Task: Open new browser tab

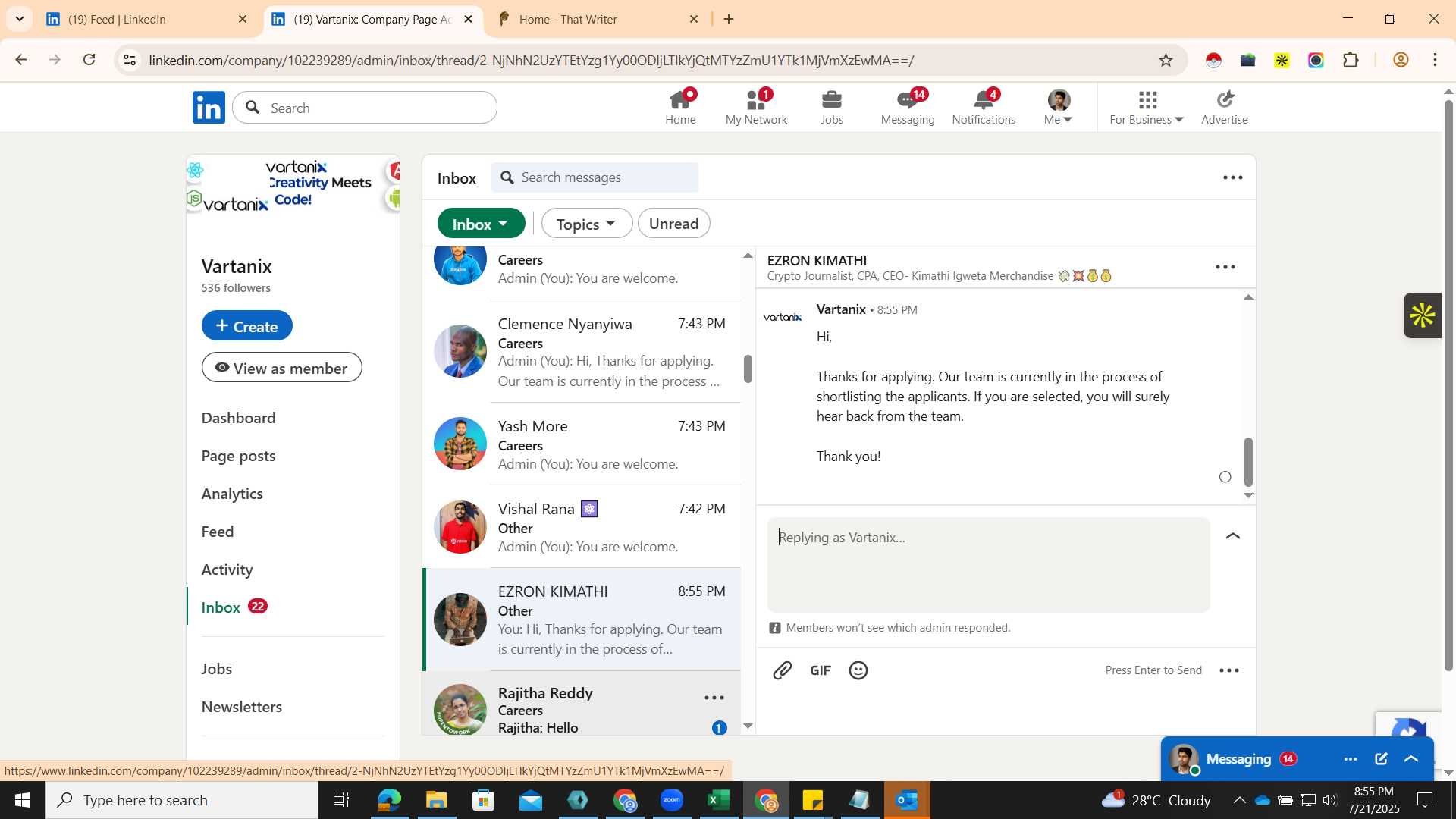Action: (x=729, y=19)
